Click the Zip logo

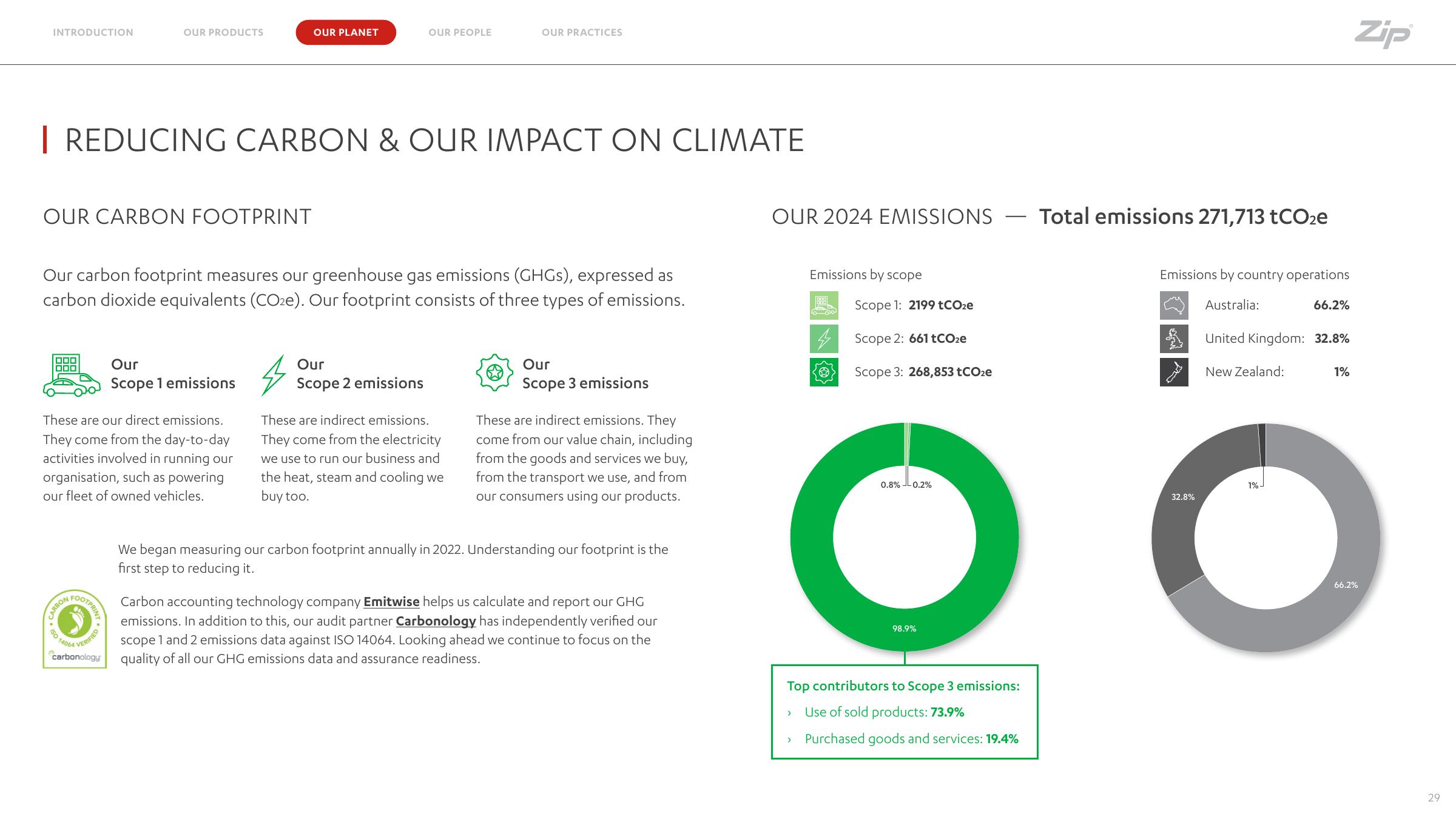[1384, 34]
